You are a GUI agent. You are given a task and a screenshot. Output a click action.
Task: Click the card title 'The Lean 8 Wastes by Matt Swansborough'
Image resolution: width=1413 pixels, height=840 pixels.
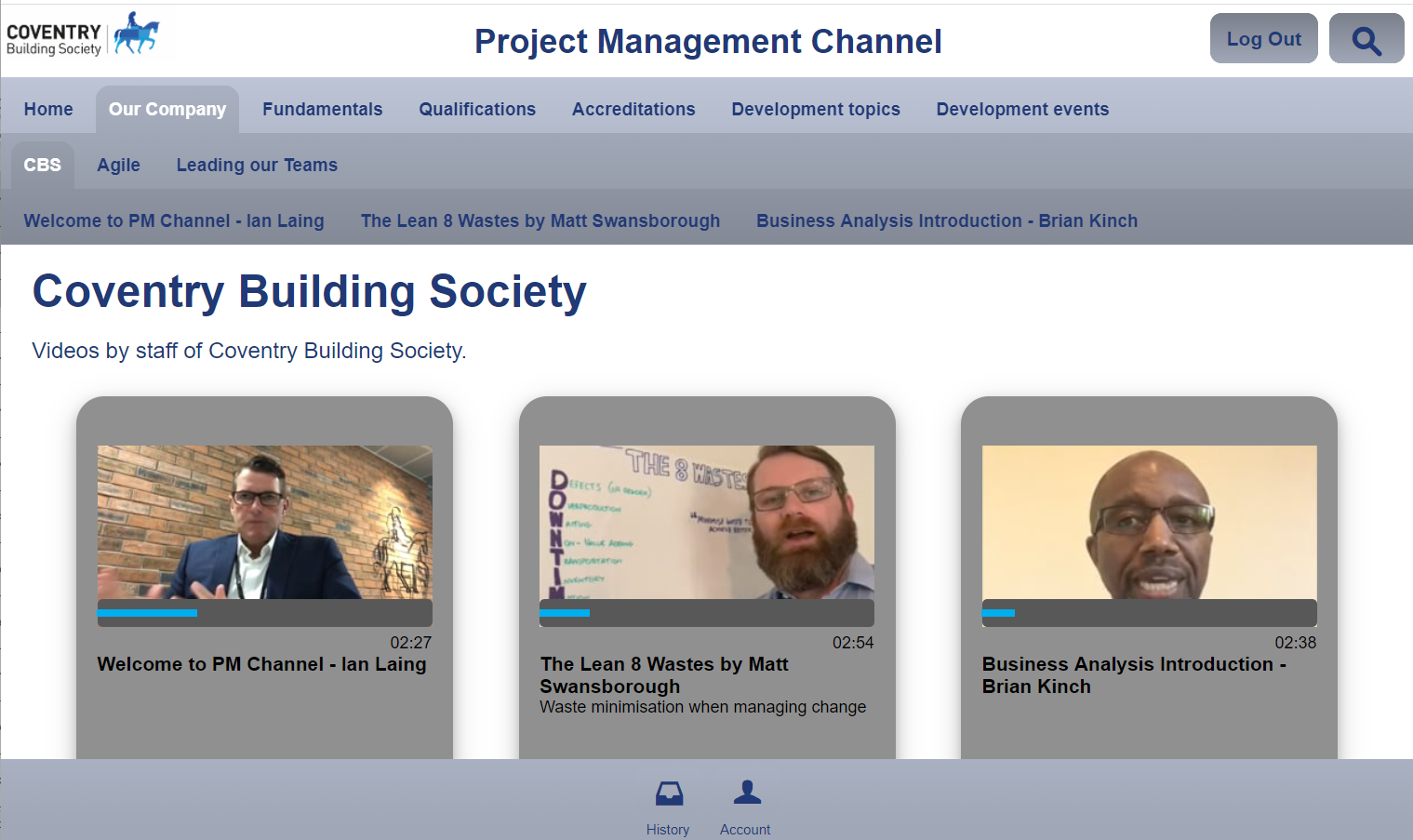point(664,675)
